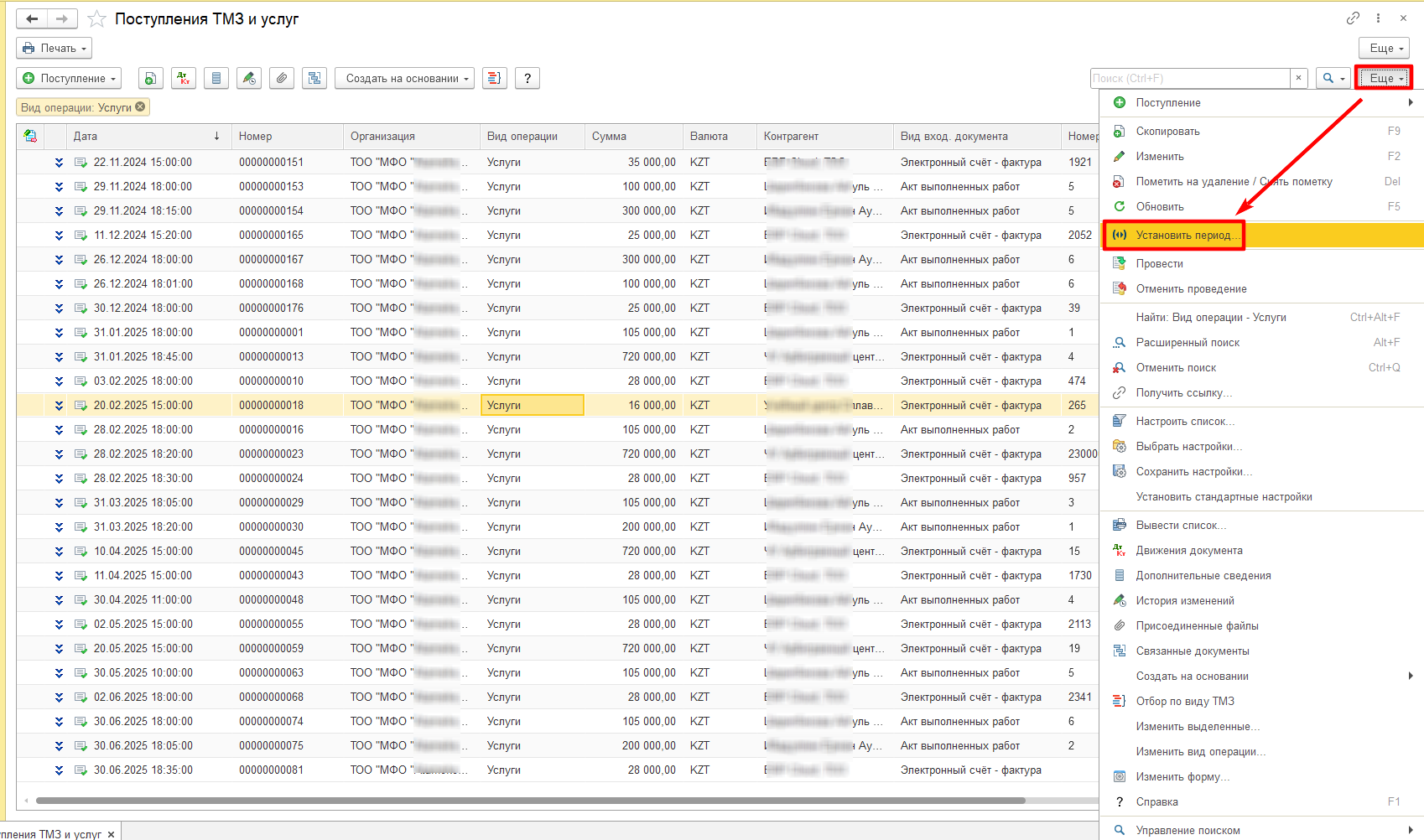Click the Дт/Кт document movements toolbar icon
The width and height of the screenshot is (1424, 840).
184,78
